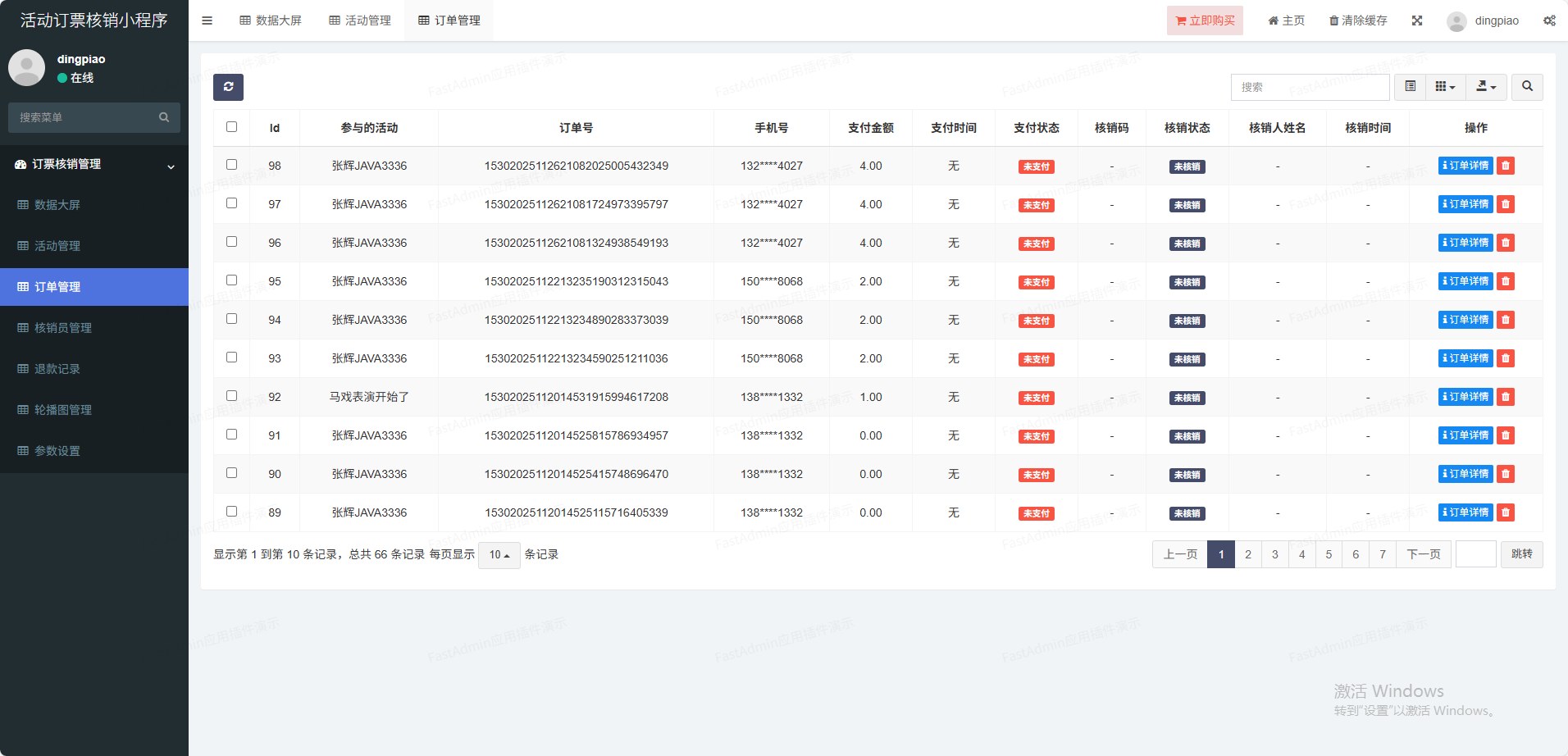Switch to the 活动管理 top tab
Image resolution: width=1568 pixels, height=756 pixels.
click(360, 20)
